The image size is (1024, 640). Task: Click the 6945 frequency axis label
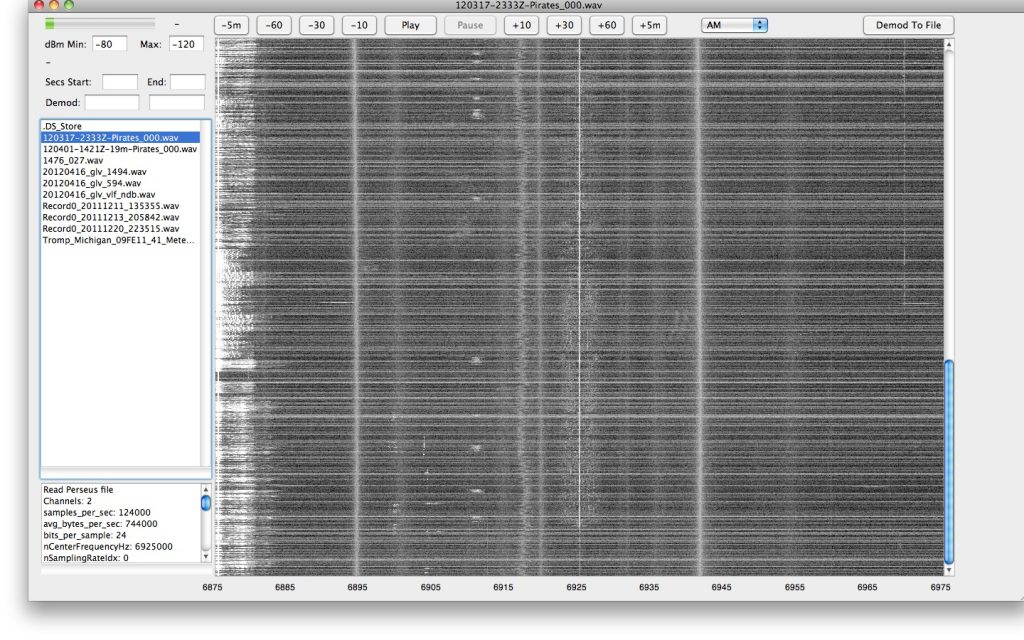pos(721,587)
